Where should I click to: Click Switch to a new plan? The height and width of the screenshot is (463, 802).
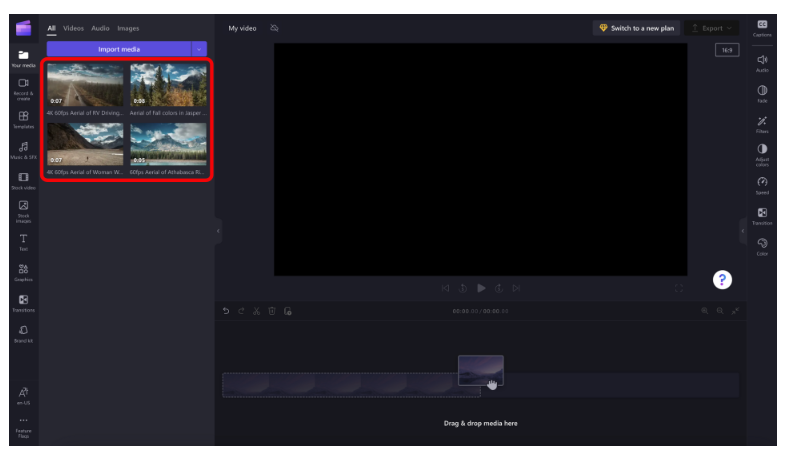click(637, 28)
